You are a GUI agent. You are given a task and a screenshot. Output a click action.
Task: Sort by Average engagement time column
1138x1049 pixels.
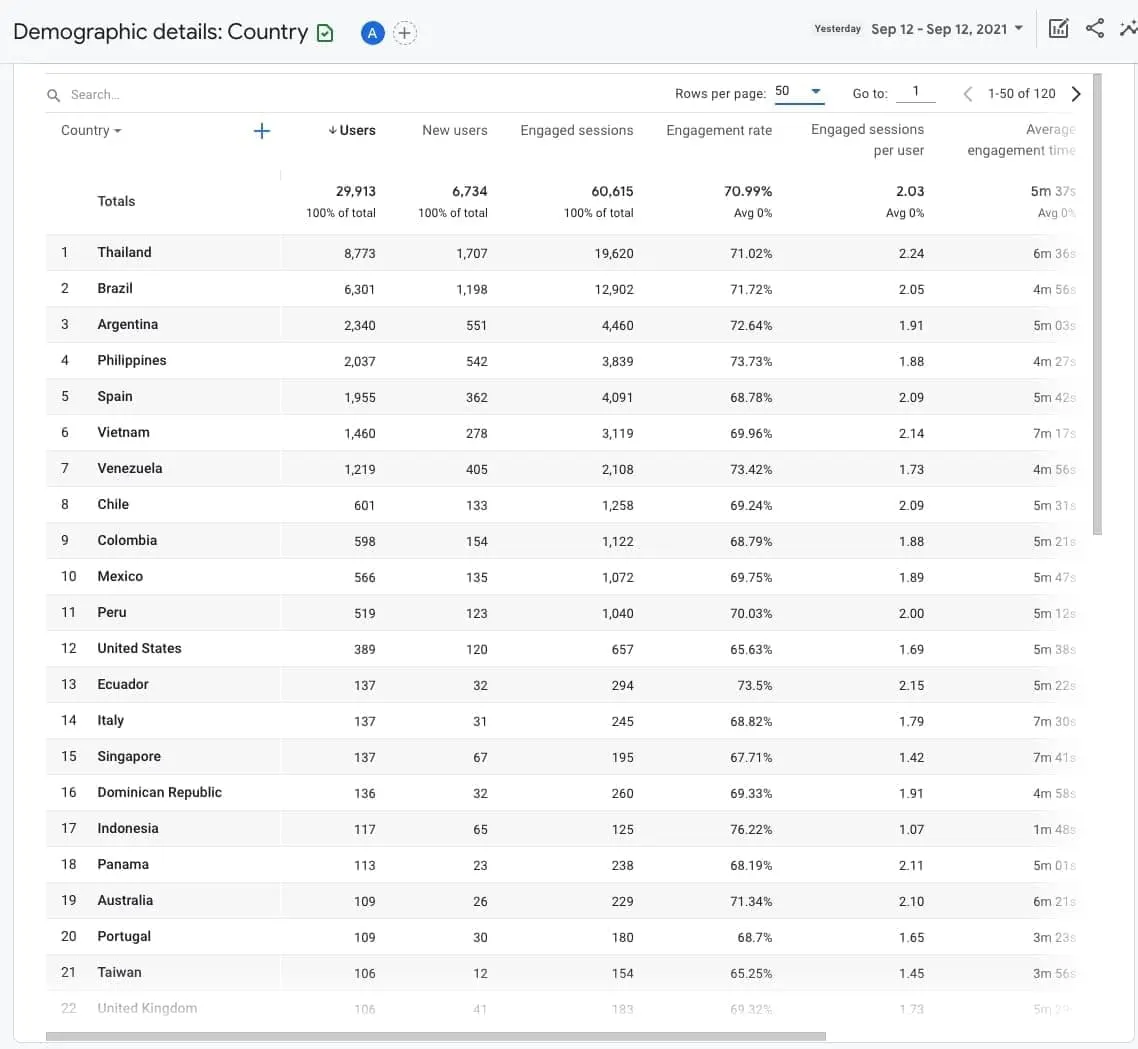tap(1021, 140)
